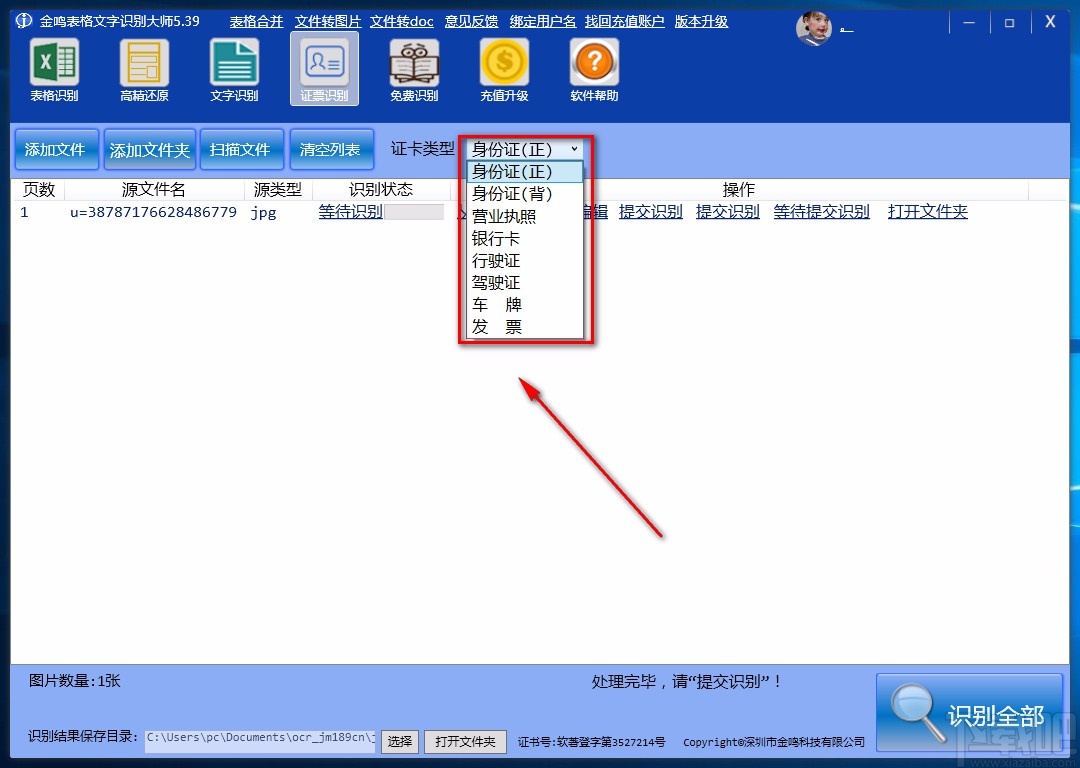Viewport: 1080px width, 768px height.
Task: Clear the list with 清空列表
Action: coord(332,148)
